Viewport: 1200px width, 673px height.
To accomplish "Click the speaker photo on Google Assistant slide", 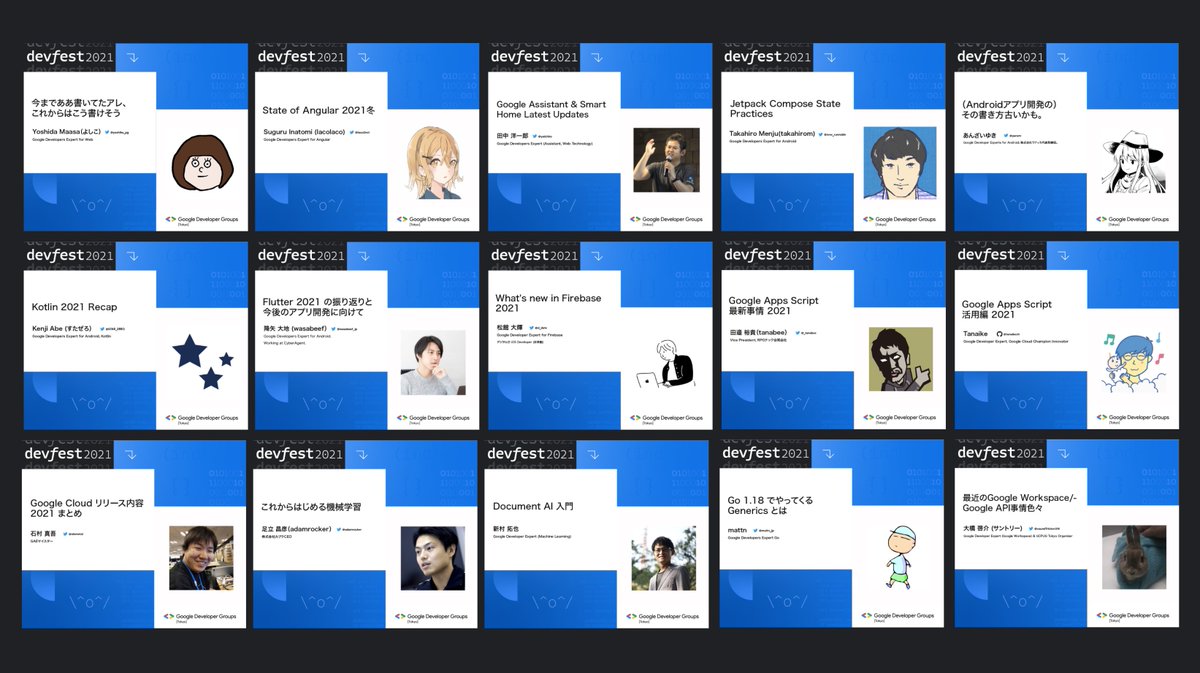I will click(x=665, y=160).
